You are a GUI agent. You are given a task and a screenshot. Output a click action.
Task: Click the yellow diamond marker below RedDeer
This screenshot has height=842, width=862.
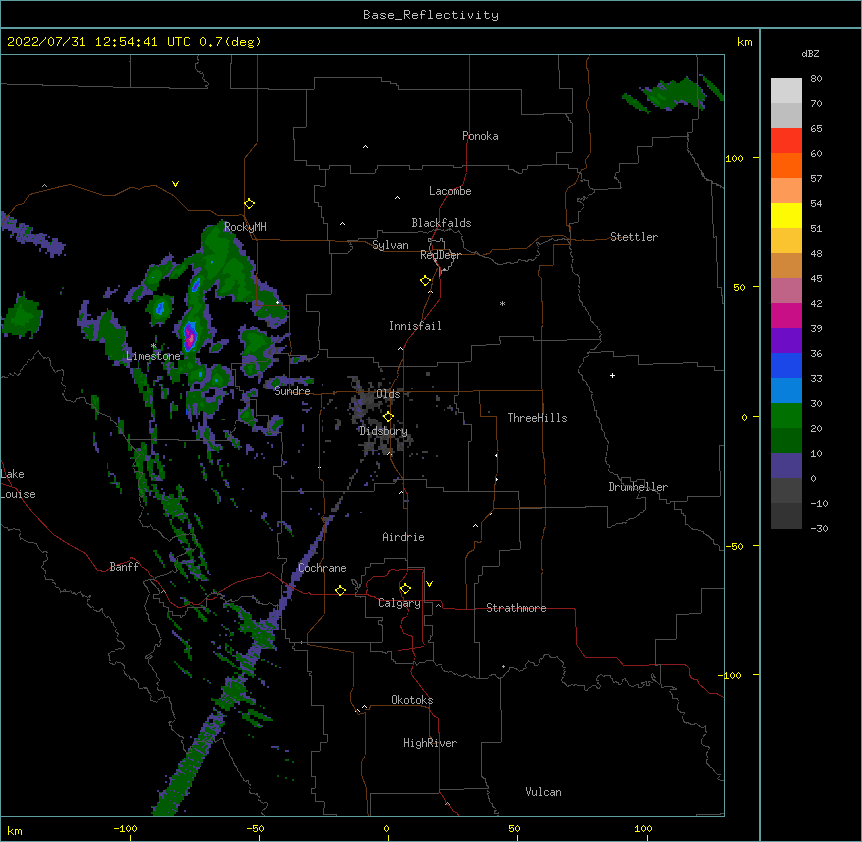click(x=426, y=281)
